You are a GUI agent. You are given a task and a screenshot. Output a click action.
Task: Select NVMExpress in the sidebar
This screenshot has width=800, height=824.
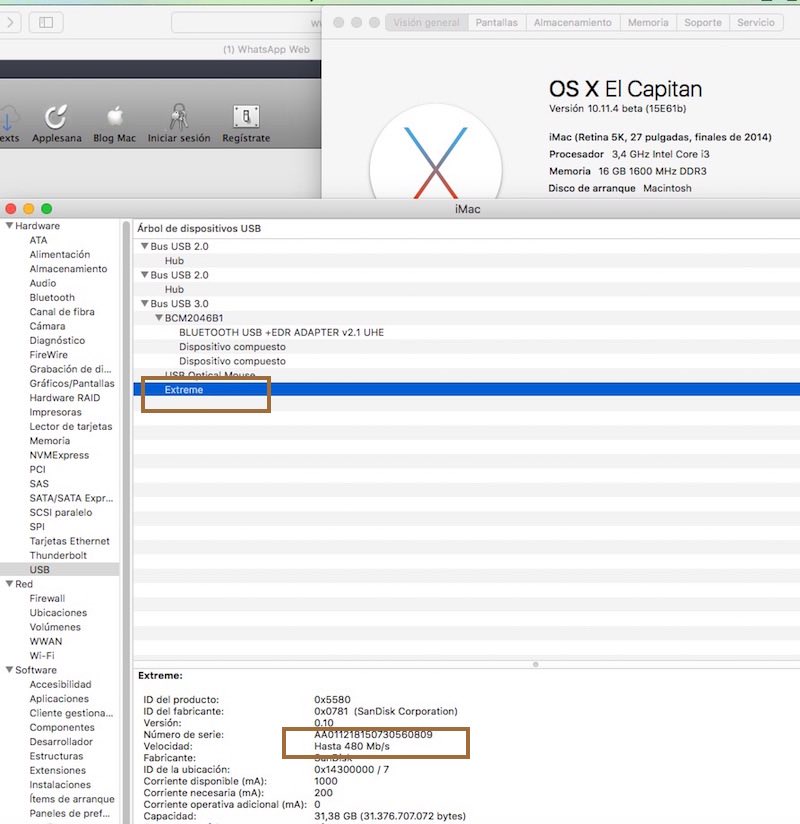[x=59, y=455]
